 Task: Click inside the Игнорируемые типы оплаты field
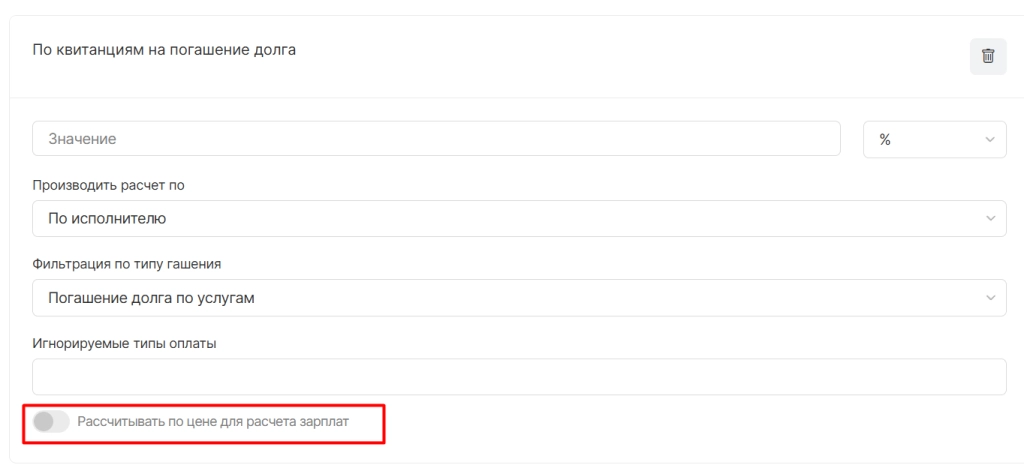519,377
